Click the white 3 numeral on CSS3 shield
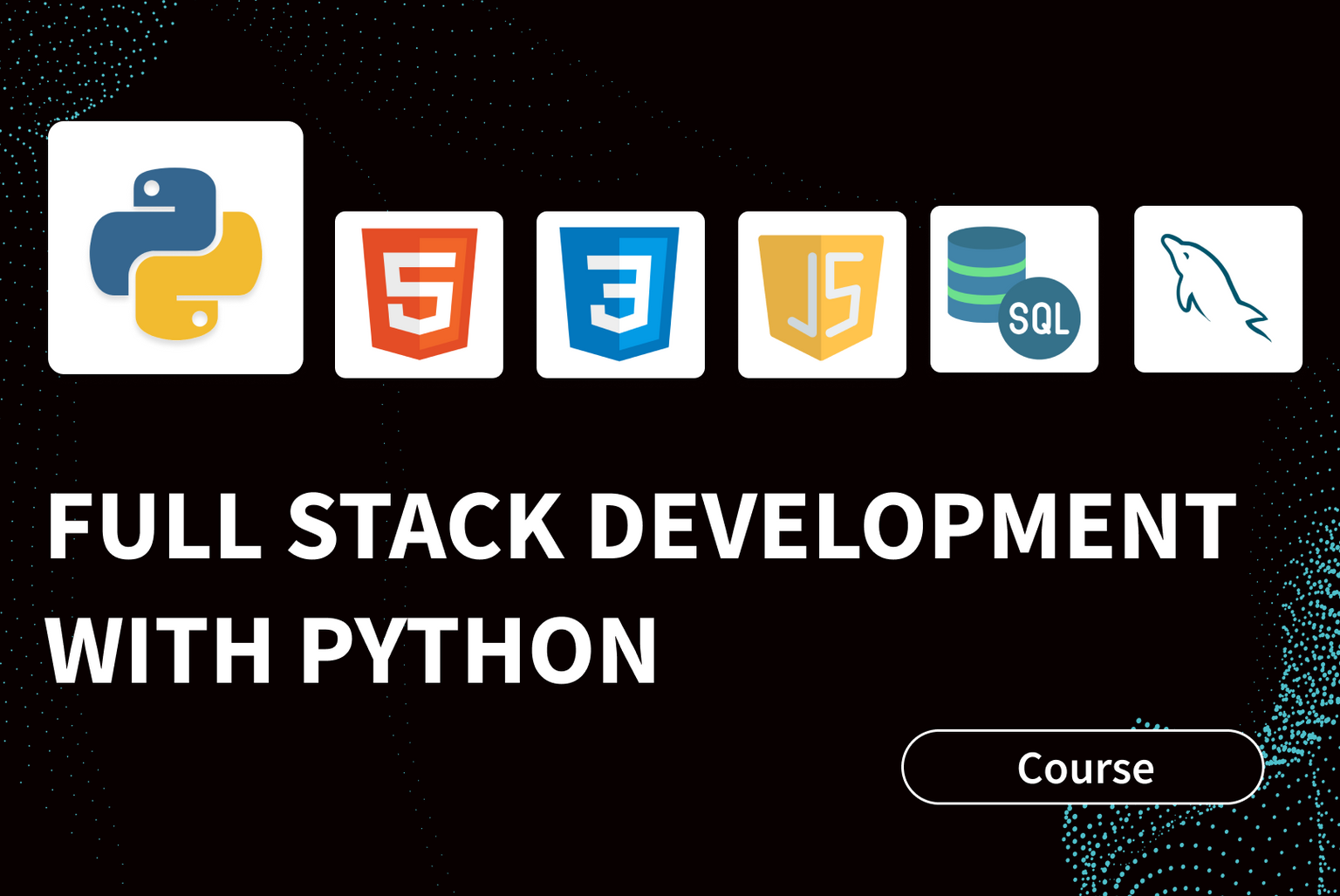This screenshot has width=1340, height=896. (620, 292)
